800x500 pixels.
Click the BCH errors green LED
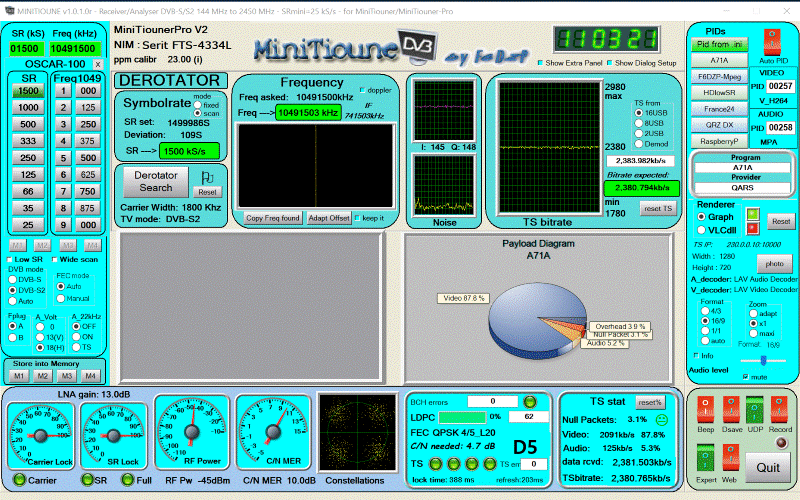(x=530, y=402)
